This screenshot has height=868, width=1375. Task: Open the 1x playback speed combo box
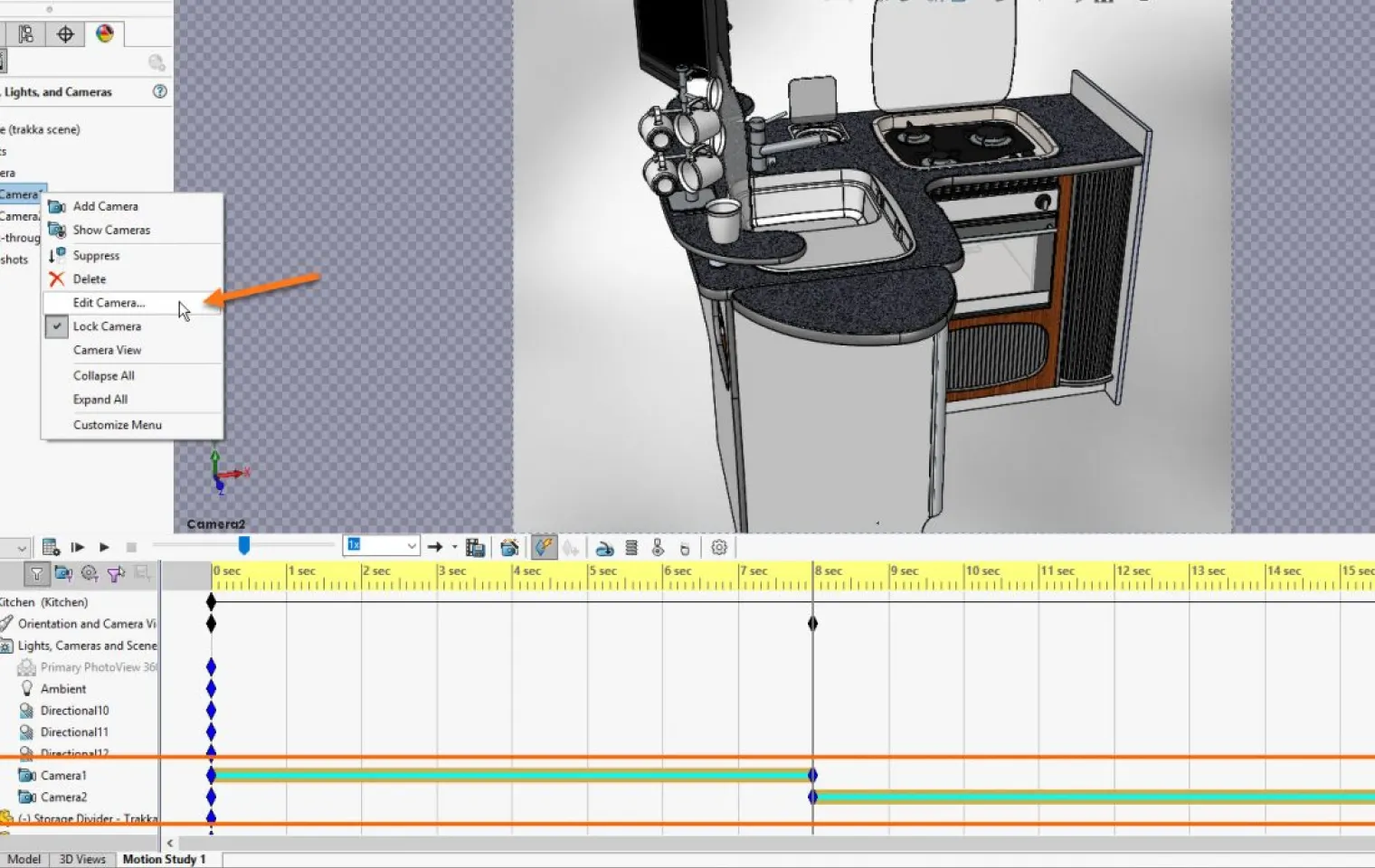click(x=381, y=545)
